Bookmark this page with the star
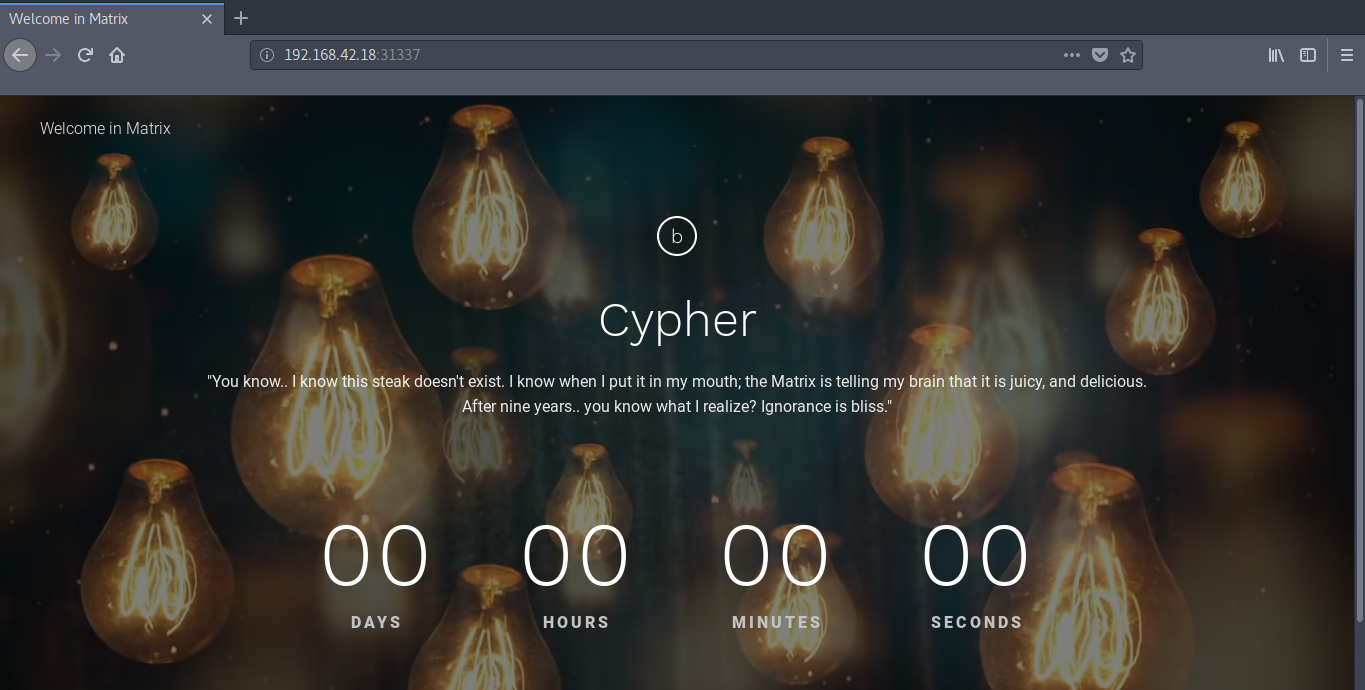Screen dimensions: 1365x690 (x=1128, y=55)
